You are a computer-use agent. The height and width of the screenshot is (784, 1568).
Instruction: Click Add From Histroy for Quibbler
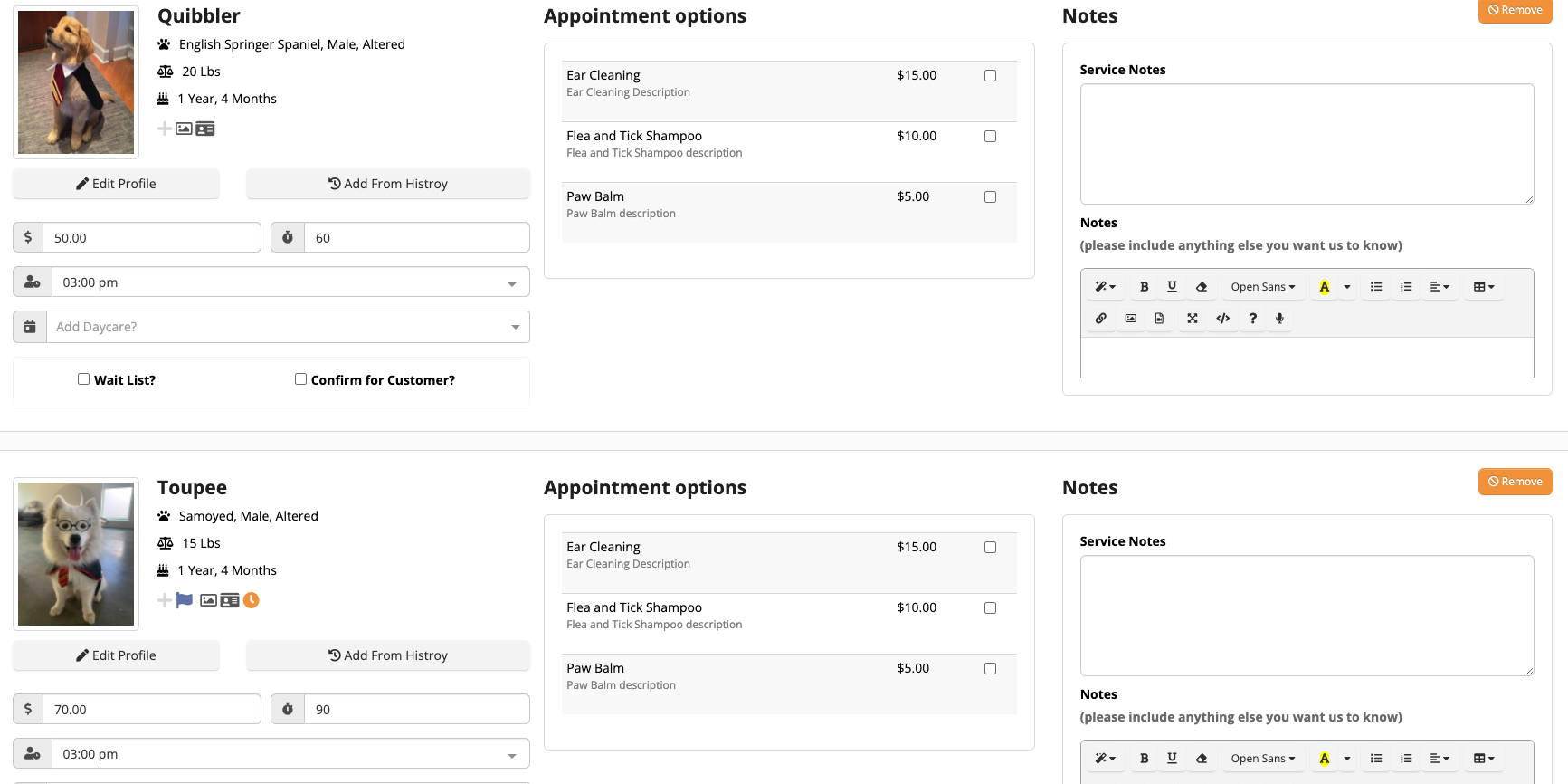388,184
